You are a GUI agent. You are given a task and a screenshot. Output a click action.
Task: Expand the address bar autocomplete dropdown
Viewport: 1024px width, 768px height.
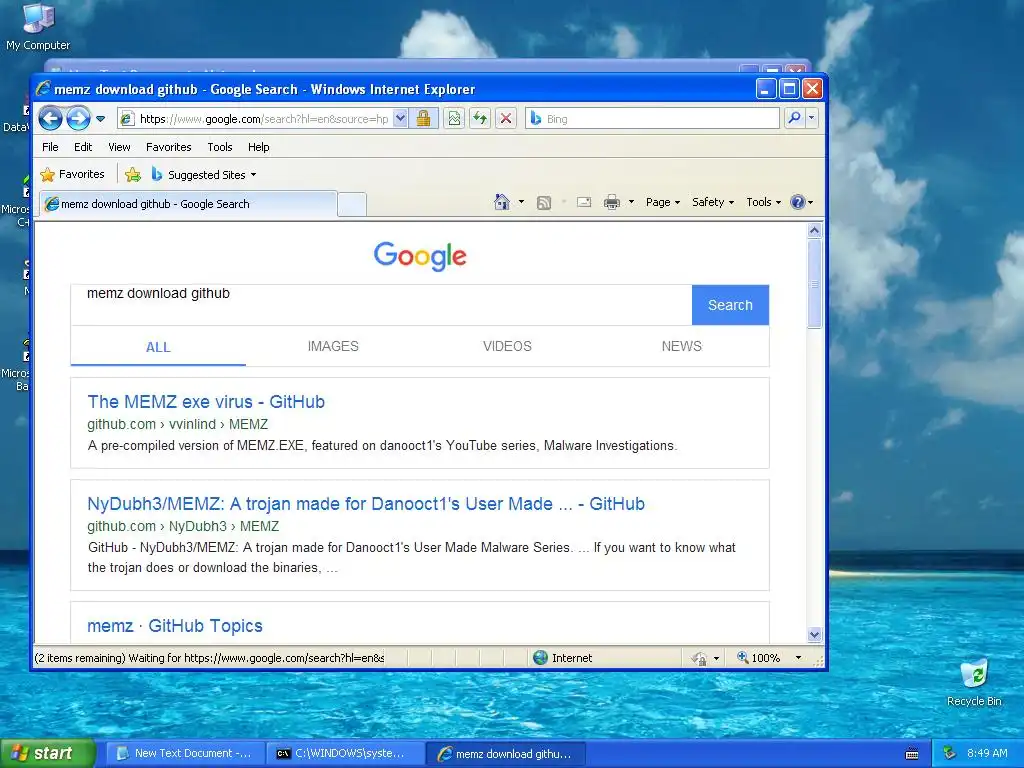coord(400,118)
